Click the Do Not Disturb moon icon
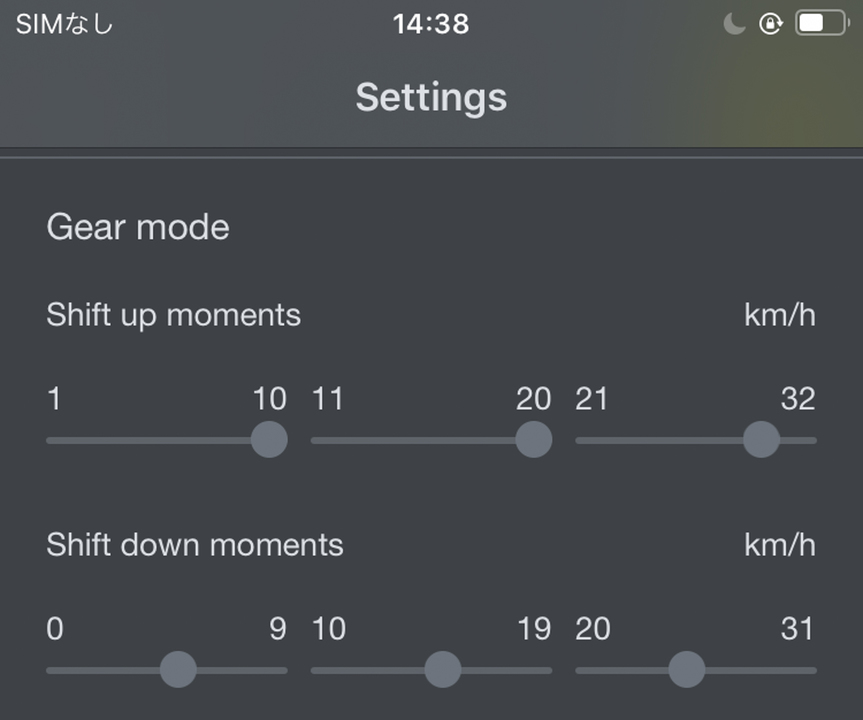Viewport: 863px width, 720px height. click(734, 24)
